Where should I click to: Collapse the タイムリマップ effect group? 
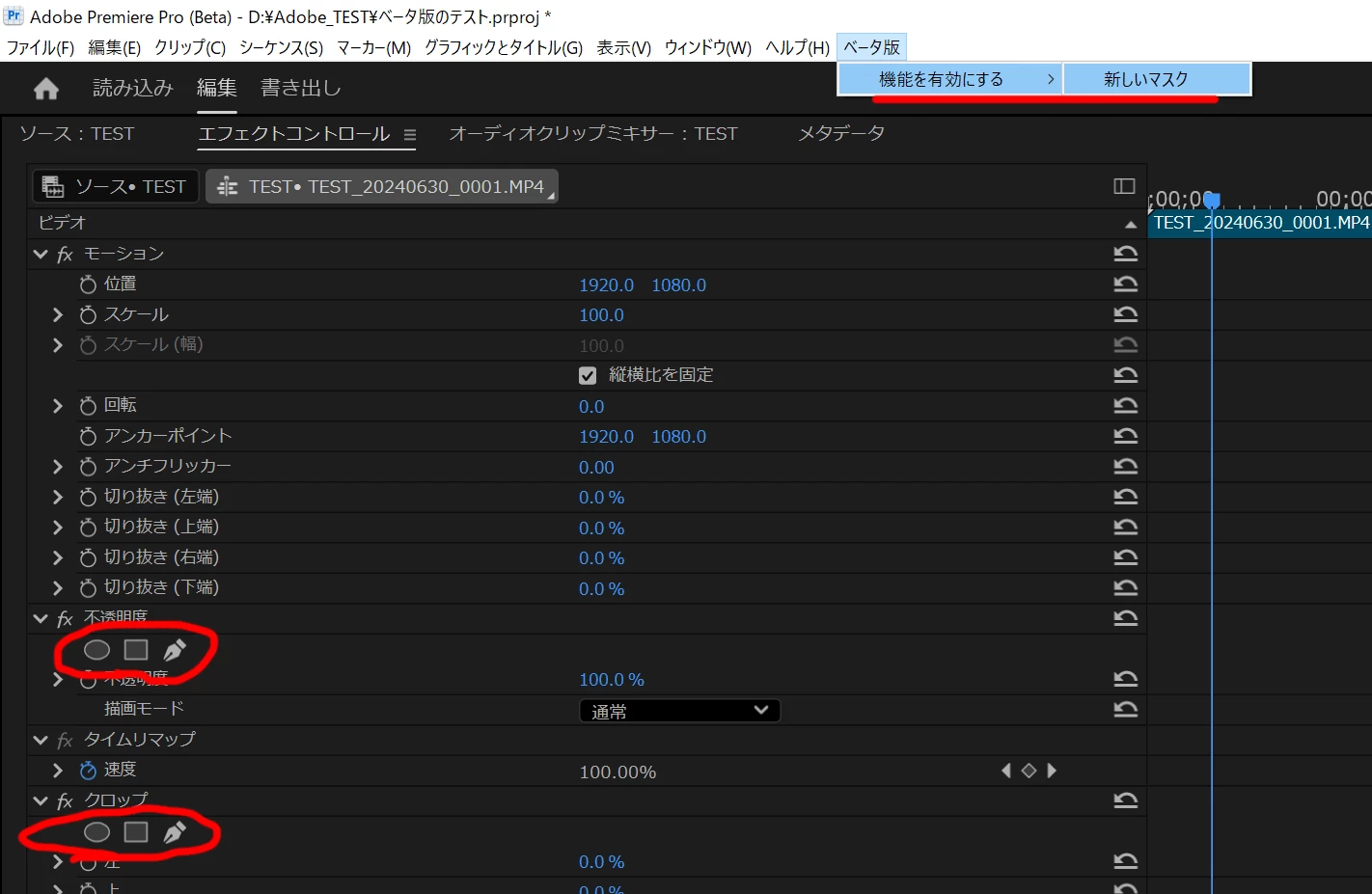point(41,740)
